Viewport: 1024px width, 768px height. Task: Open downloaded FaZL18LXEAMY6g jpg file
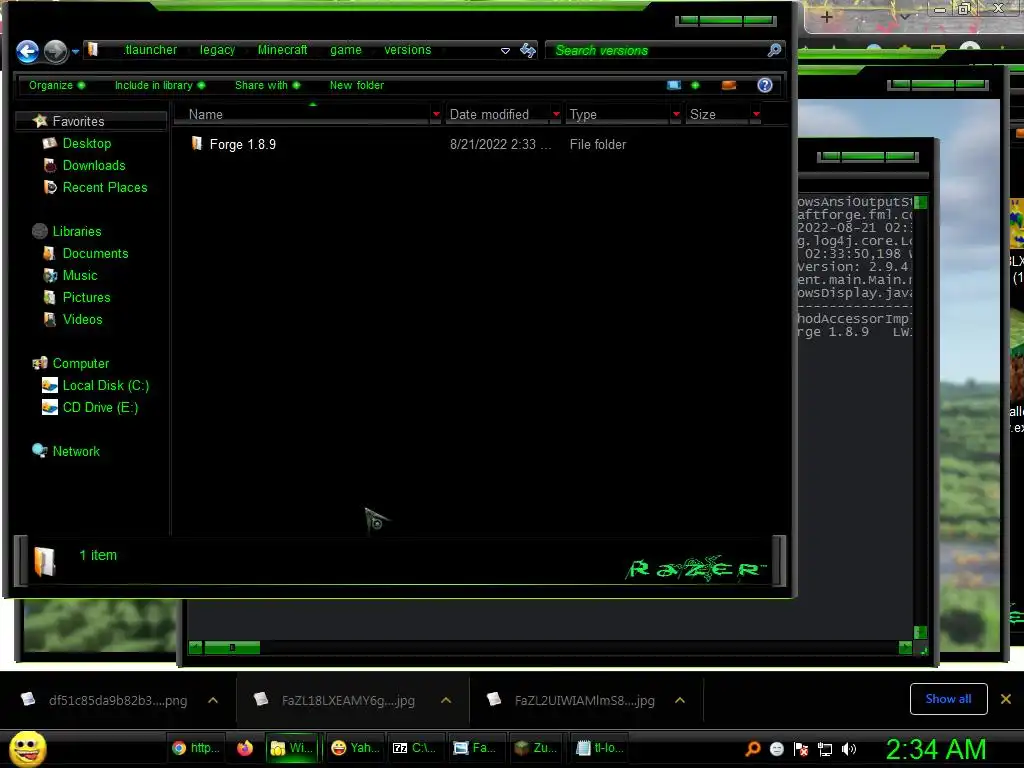(348, 700)
